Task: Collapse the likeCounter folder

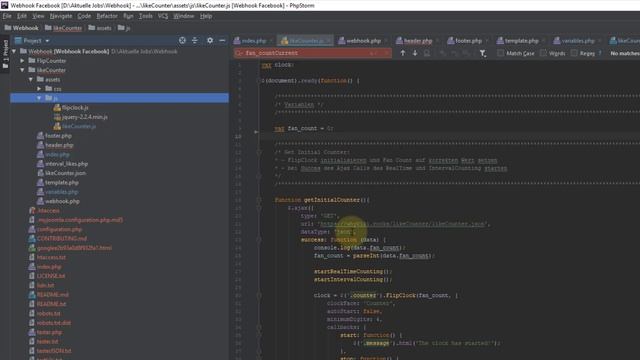Action: point(22,70)
